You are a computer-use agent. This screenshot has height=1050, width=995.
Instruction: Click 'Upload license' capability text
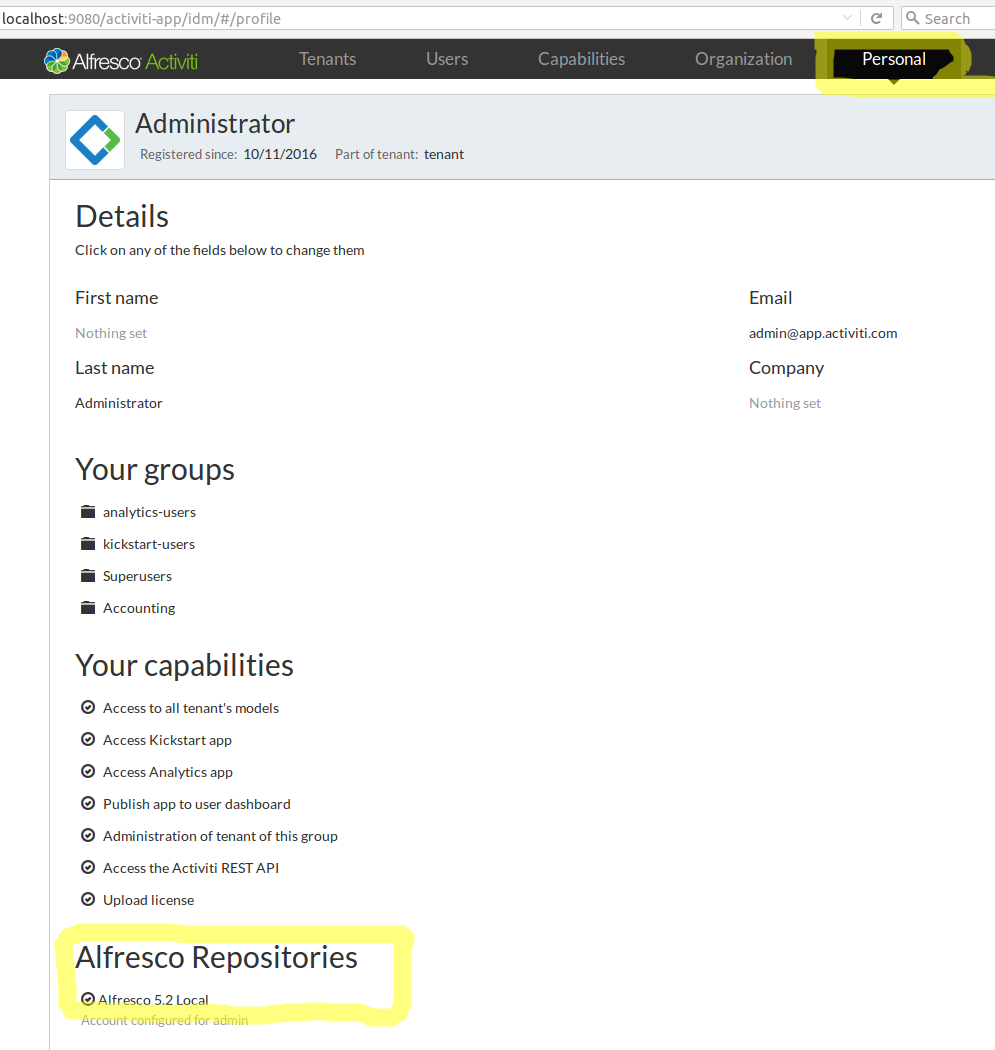tap(149, 900)
